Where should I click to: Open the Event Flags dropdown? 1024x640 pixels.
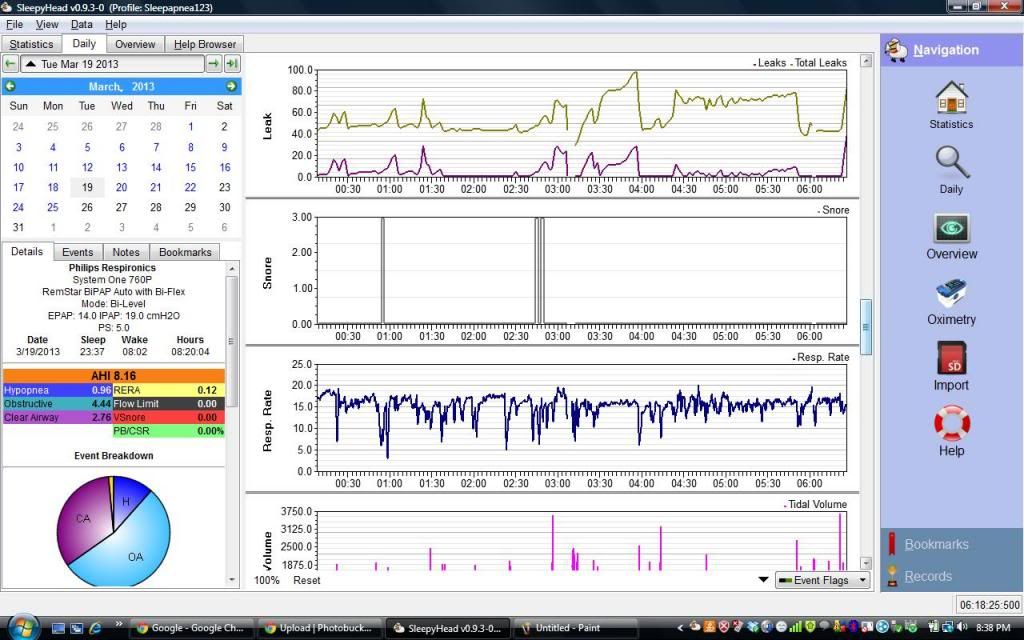coord(822,580)
